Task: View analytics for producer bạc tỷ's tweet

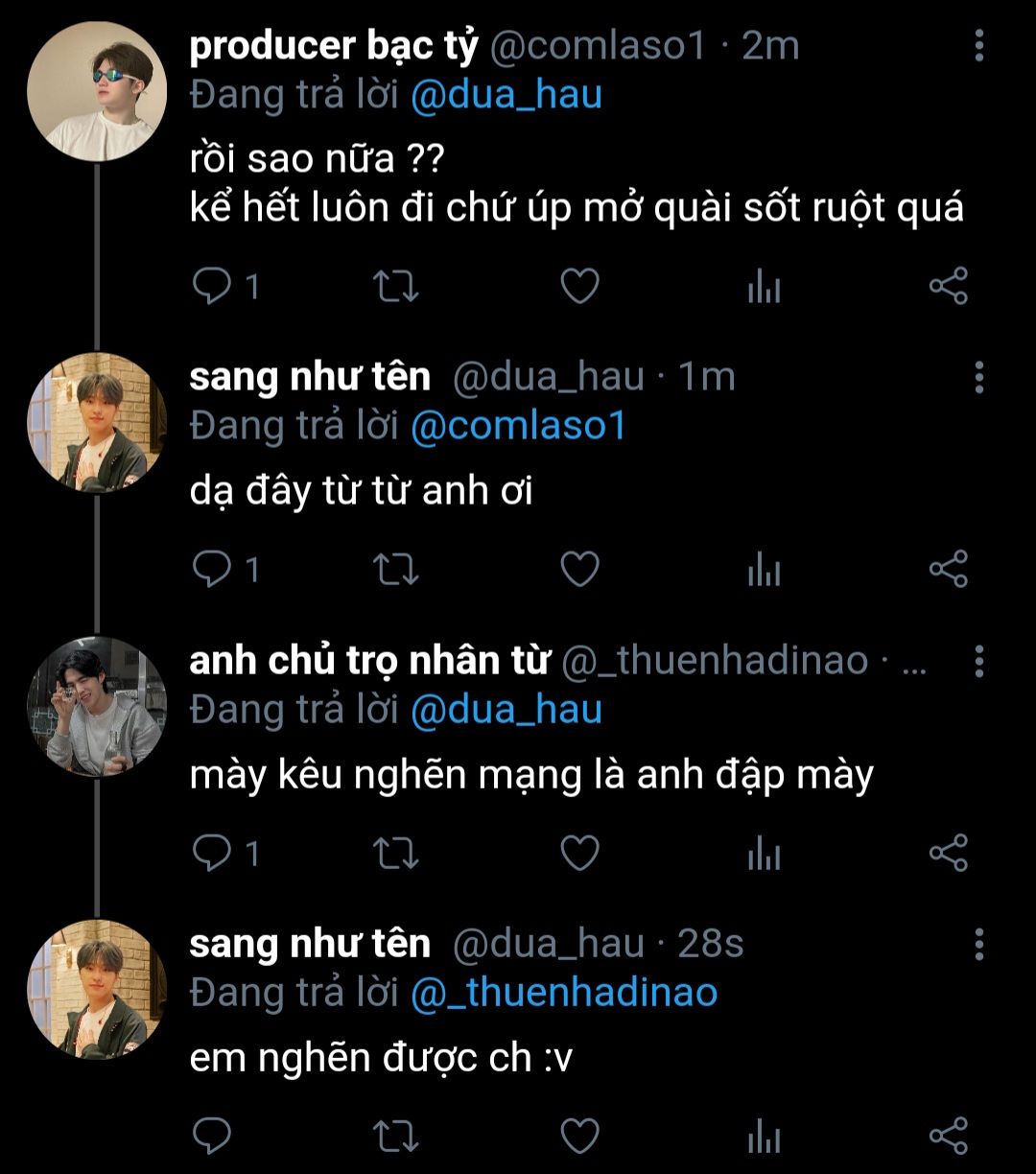Action: (x=764, y=286)
